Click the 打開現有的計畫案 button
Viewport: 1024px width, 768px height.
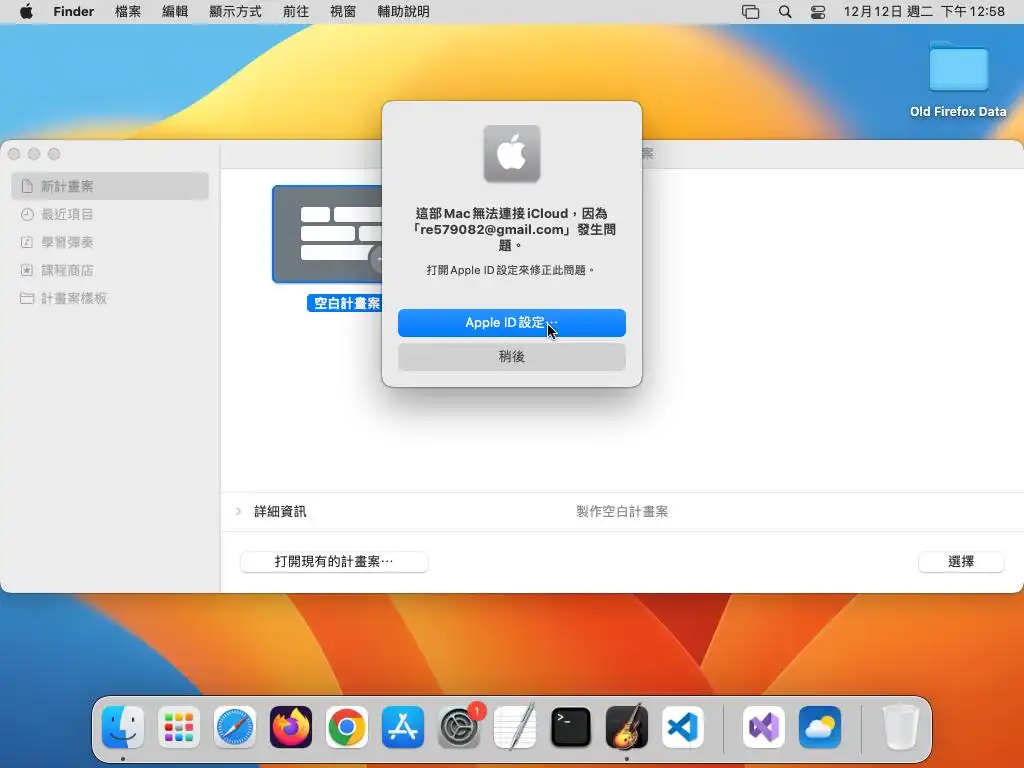tap(334, 562)
